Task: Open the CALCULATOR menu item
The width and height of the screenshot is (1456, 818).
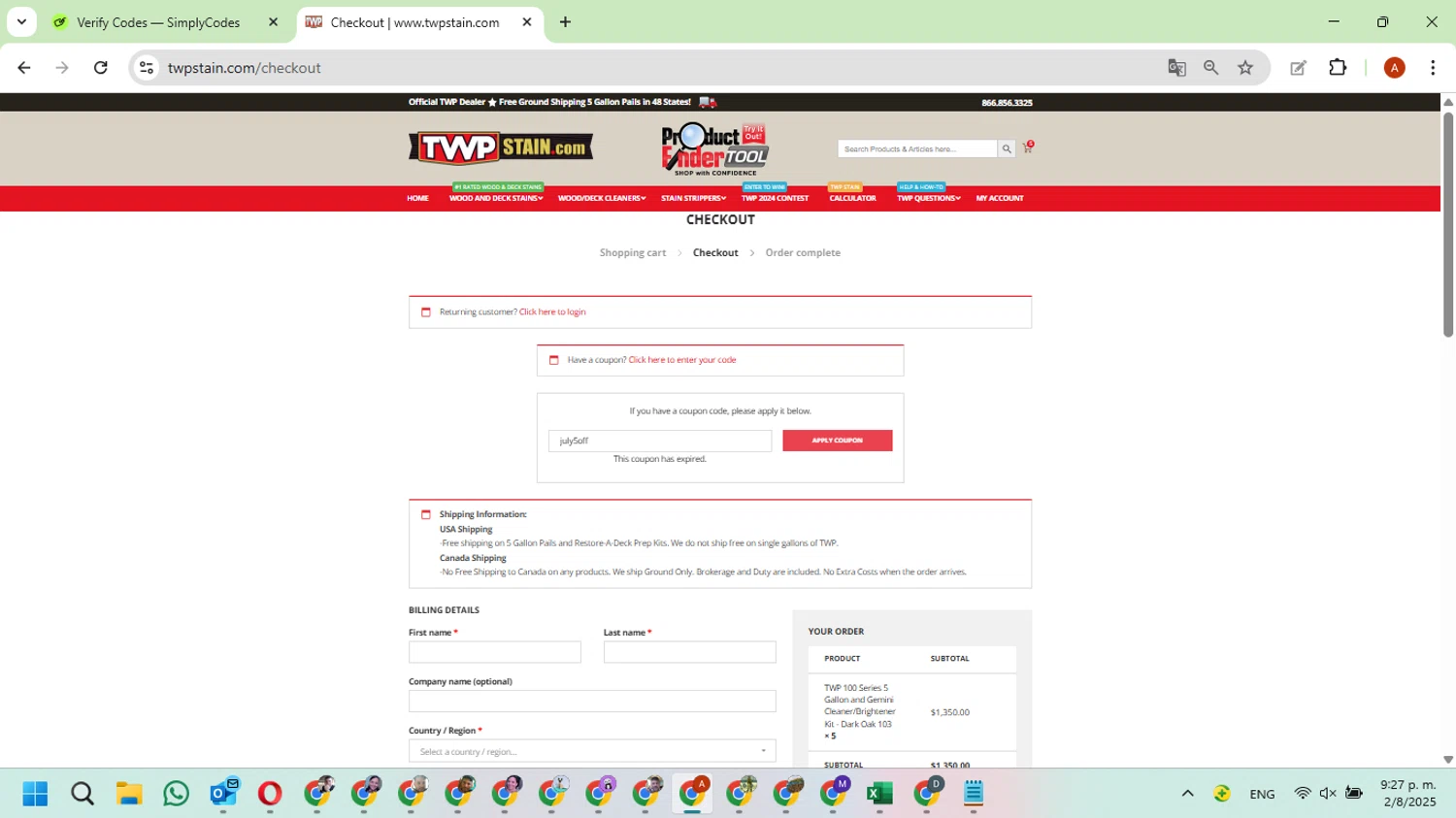Action: click(852, 198)
